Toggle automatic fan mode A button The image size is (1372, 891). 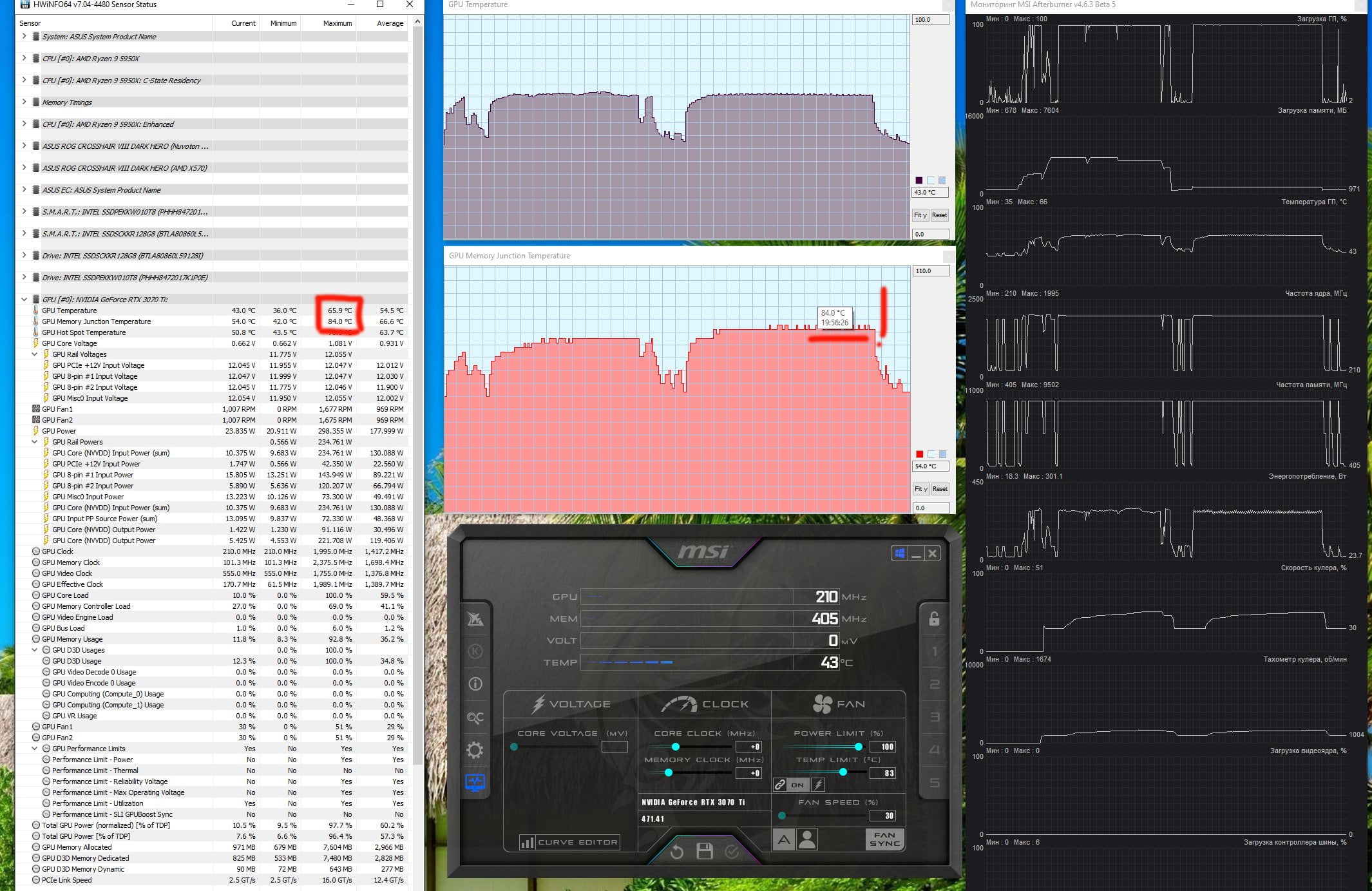click(x=783, y=839)
